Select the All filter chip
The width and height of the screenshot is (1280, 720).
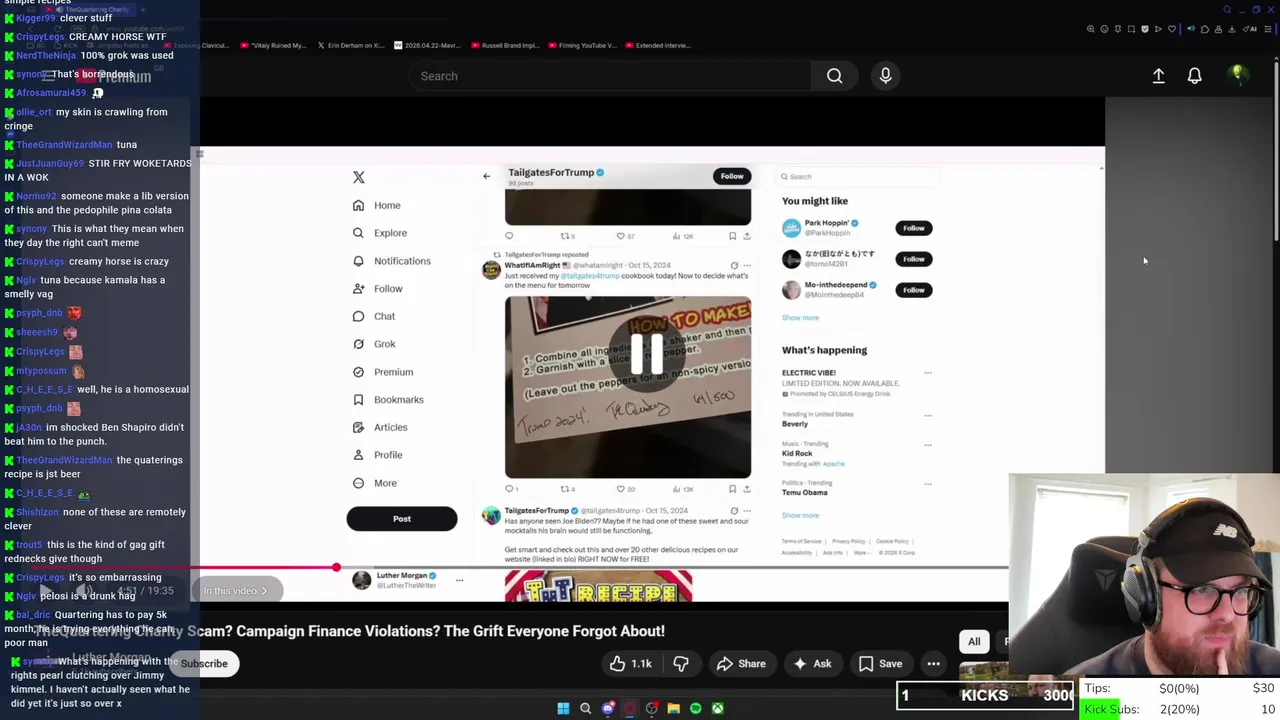click(974, 642)
